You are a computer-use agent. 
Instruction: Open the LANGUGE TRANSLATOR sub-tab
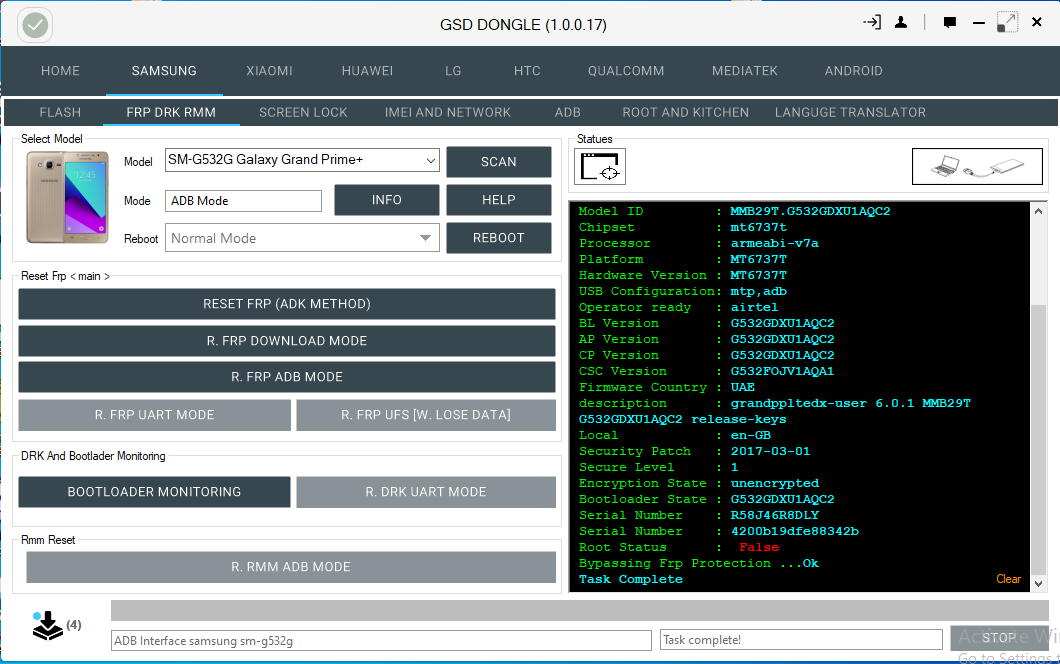pos(850,112)
